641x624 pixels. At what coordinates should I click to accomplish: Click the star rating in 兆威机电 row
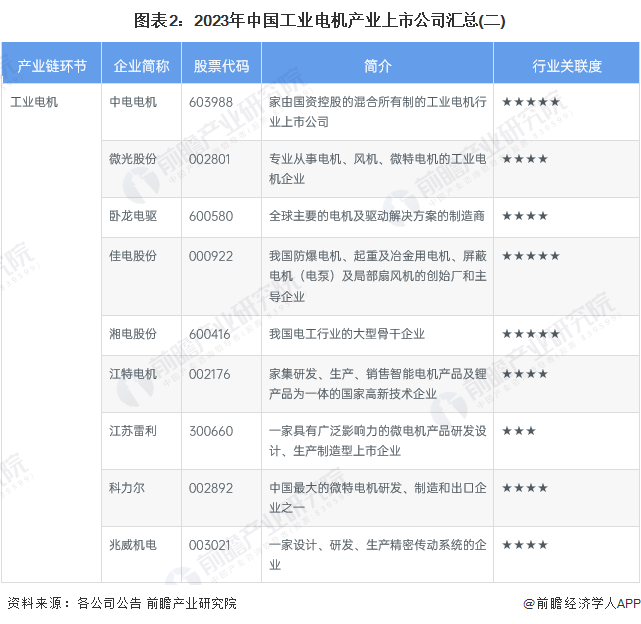click(x=525, y=544)
